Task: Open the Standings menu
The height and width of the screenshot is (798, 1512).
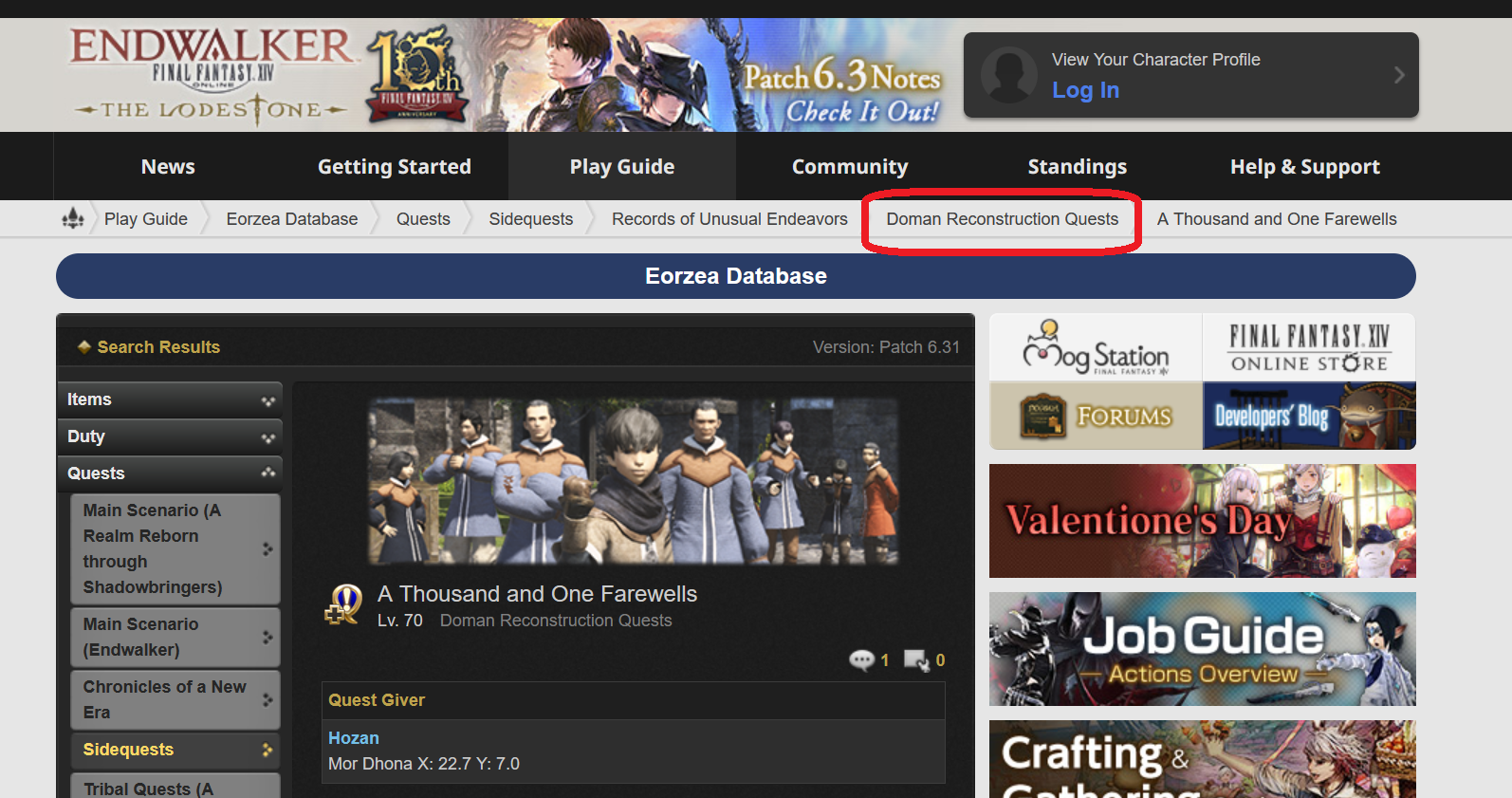Action: tap(1078, 166)
